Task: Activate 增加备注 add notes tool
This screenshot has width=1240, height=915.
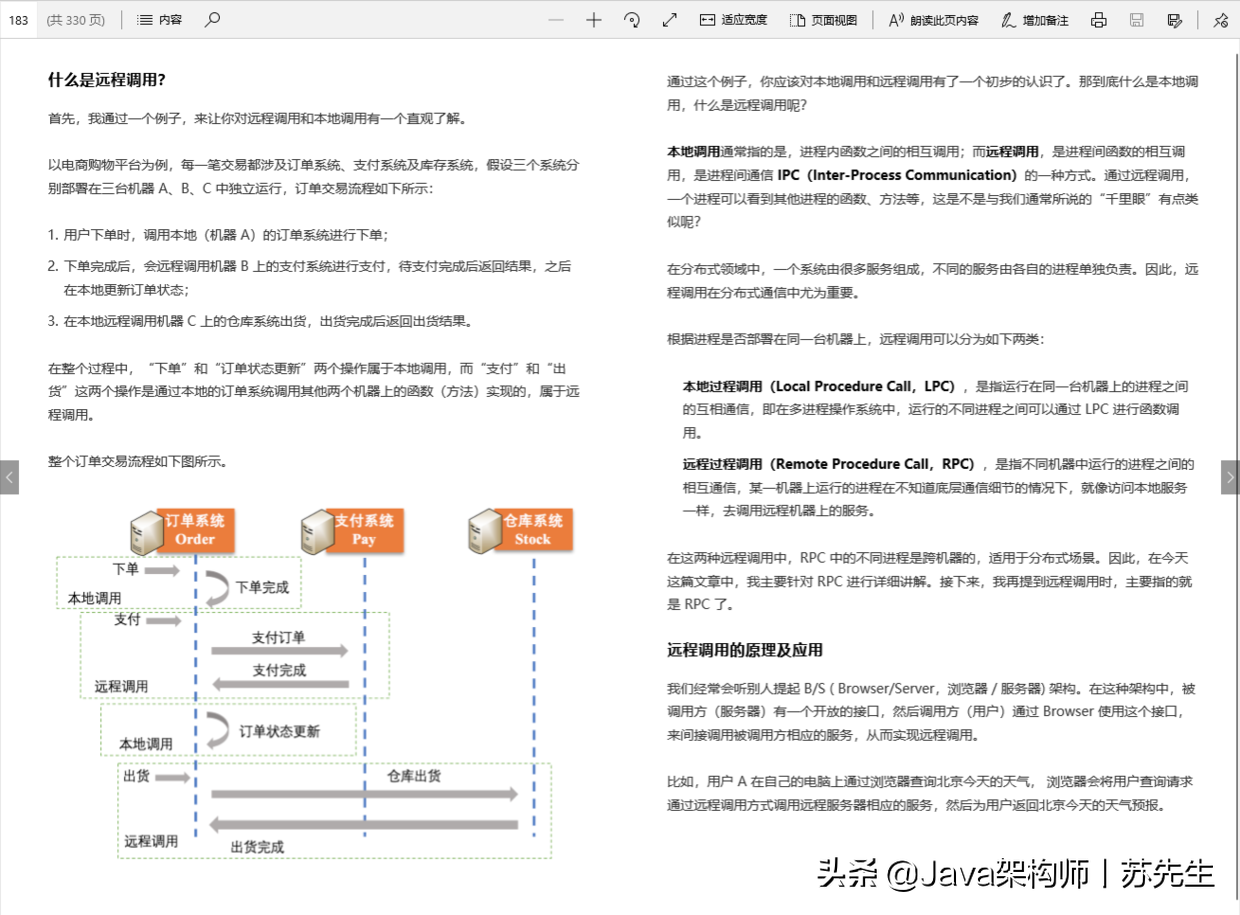Action: pos(1035,20)
